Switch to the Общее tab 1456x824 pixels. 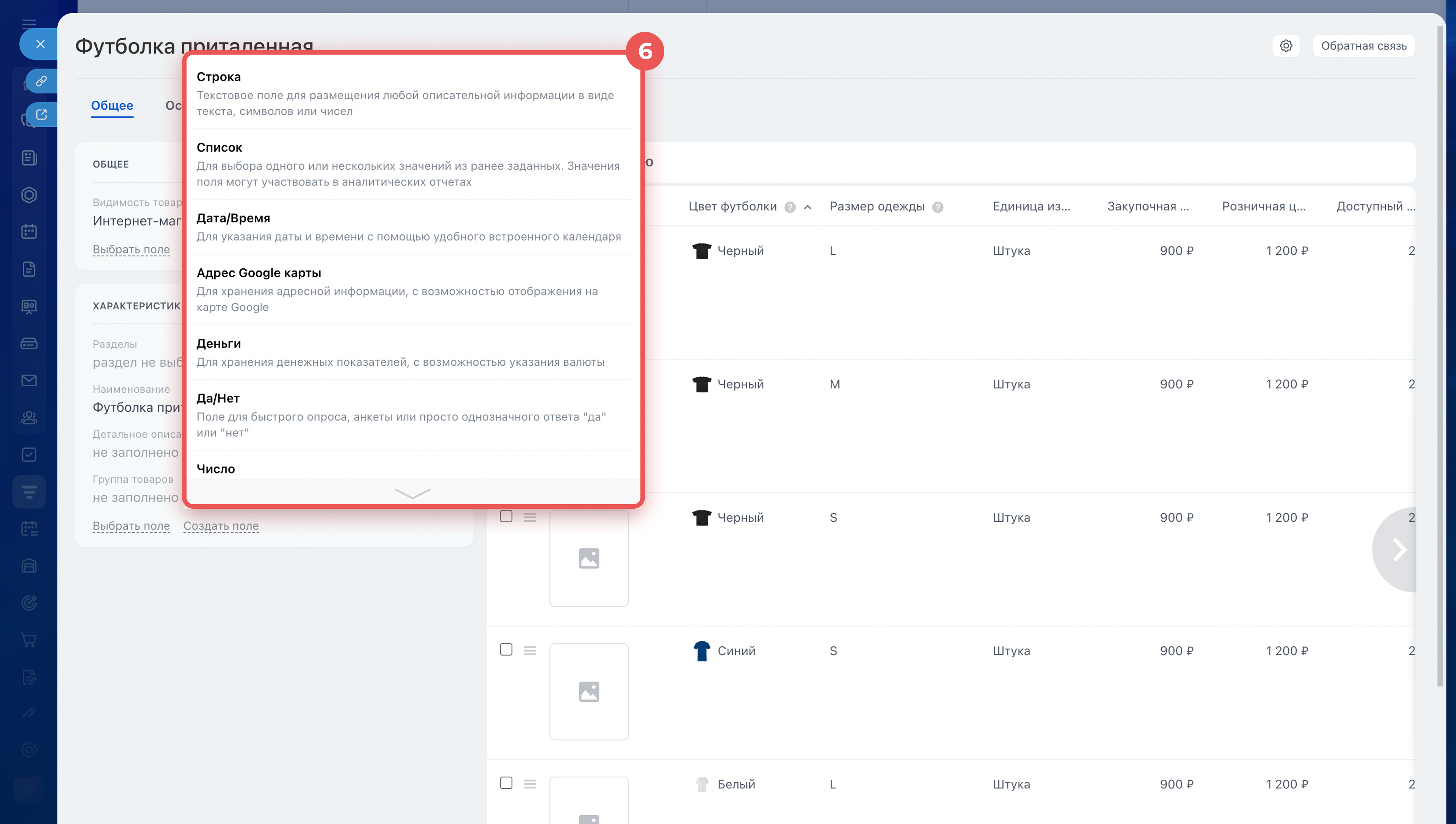(x=112, y=105)
